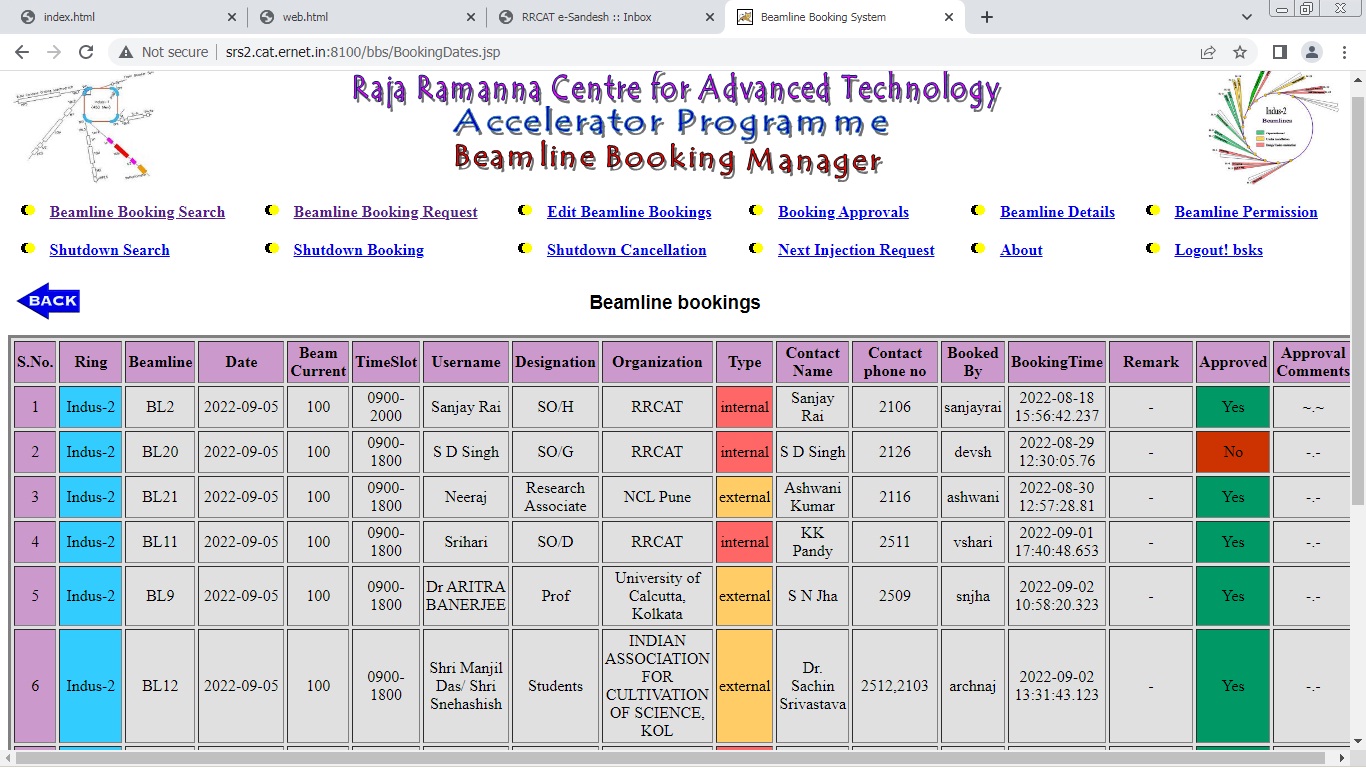Click the accelerator layout diagram at top left
The image size is (1366, 768).
point(85,128)
